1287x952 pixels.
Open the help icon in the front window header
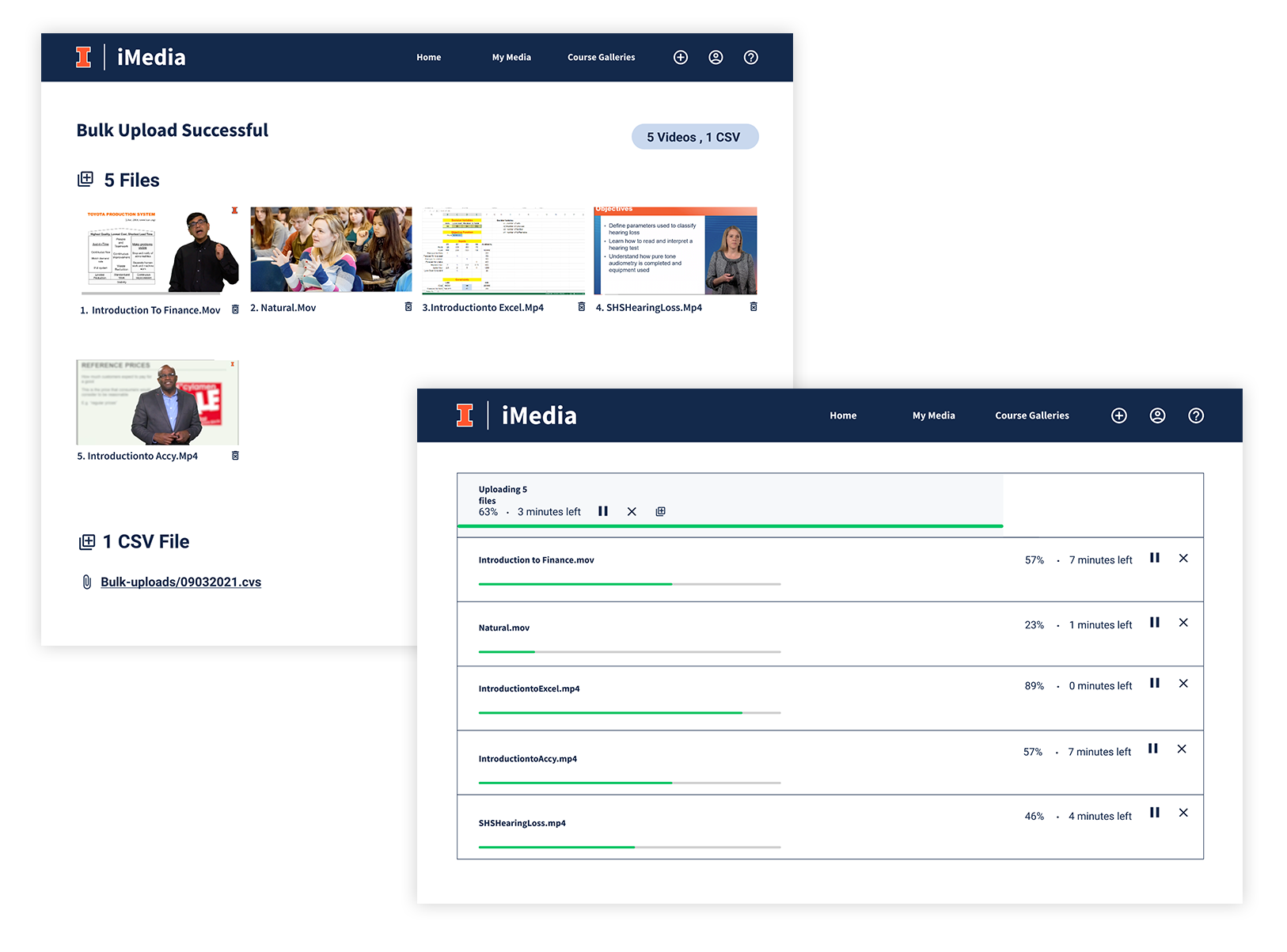(x=1196, y=415)
